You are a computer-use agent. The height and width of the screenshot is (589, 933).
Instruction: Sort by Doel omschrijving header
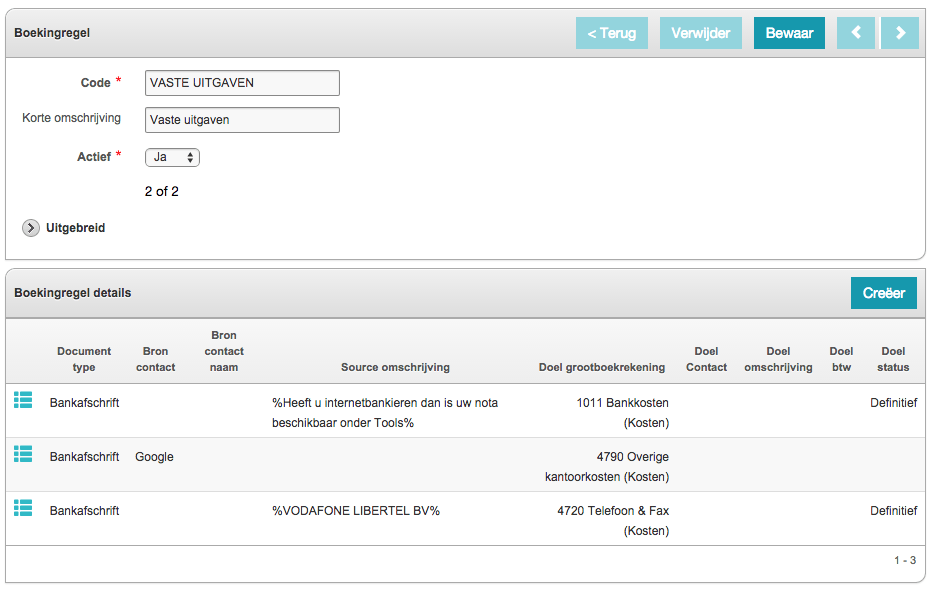[778, 359]
